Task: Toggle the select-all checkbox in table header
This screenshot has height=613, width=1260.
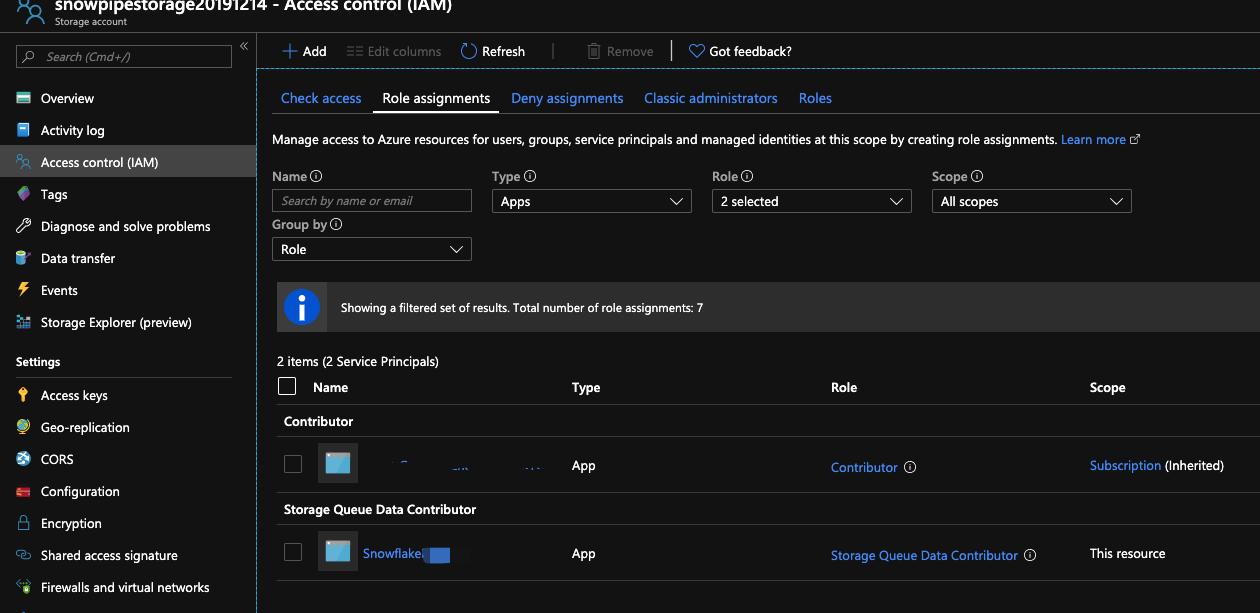Action: [287, 386]
